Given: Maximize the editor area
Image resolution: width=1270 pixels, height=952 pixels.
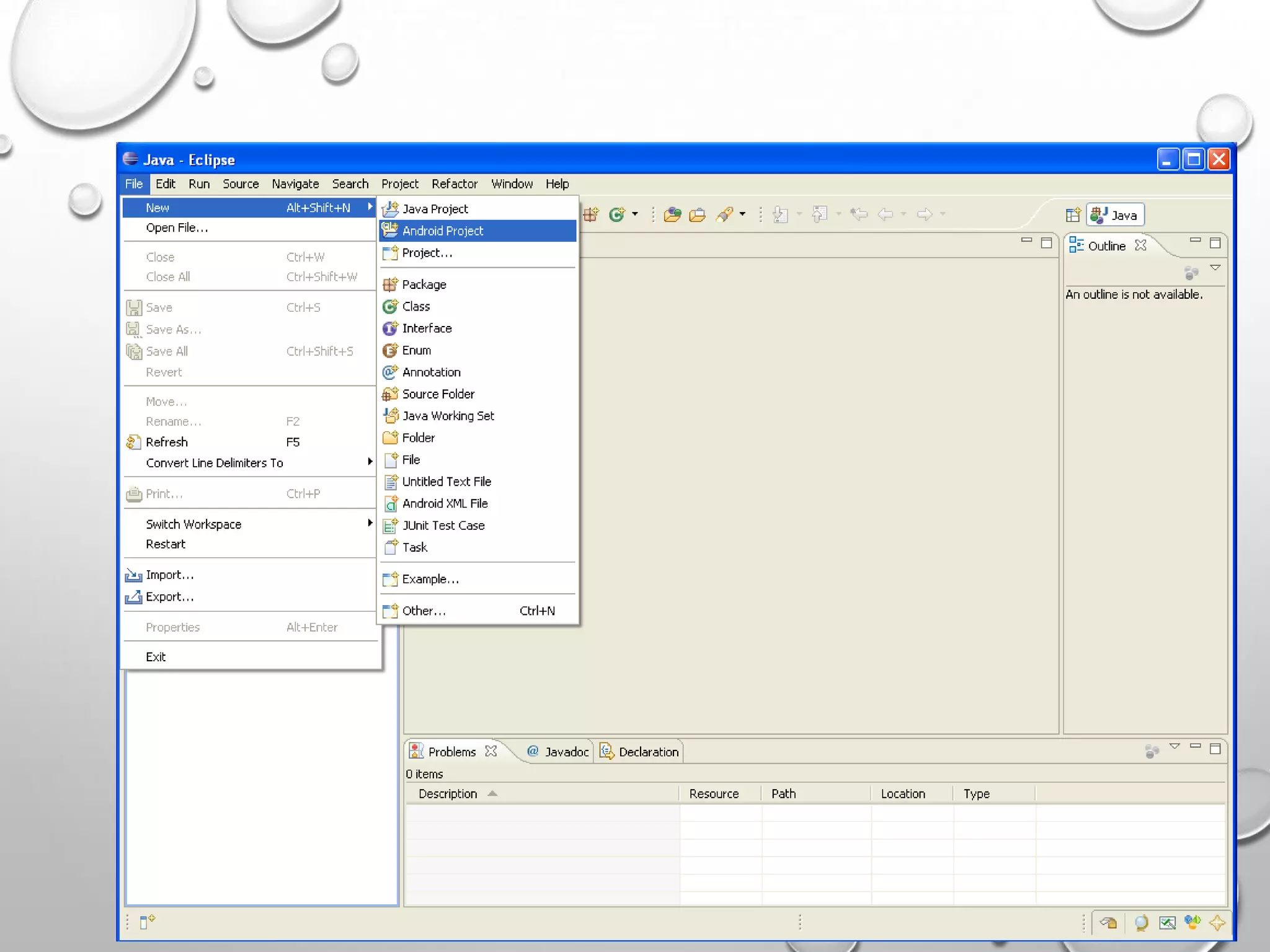Looking at the screenshot, I should (x=1047, y=242).
